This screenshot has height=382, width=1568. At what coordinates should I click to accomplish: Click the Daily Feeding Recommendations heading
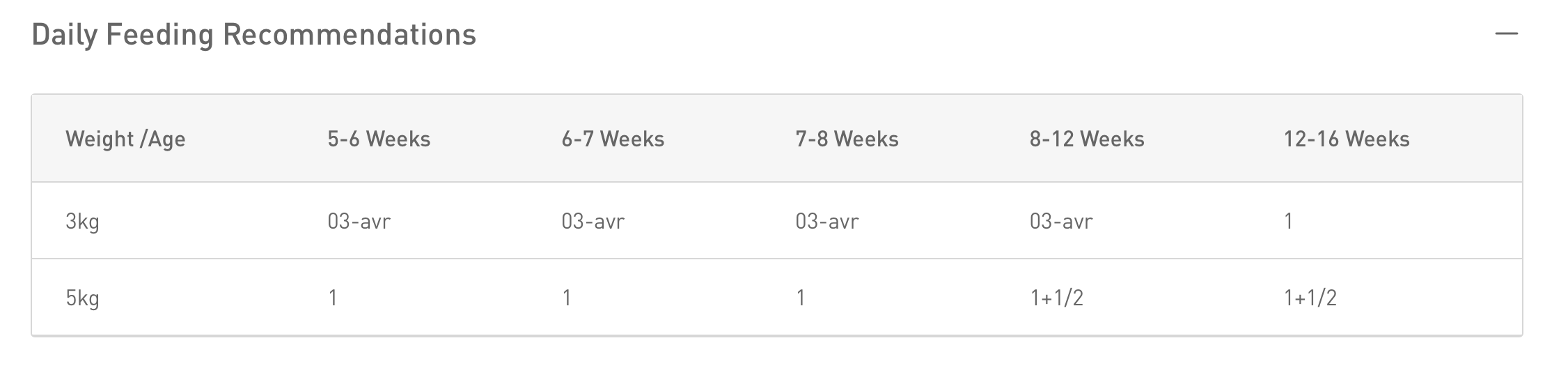click(x=254, y=35)
